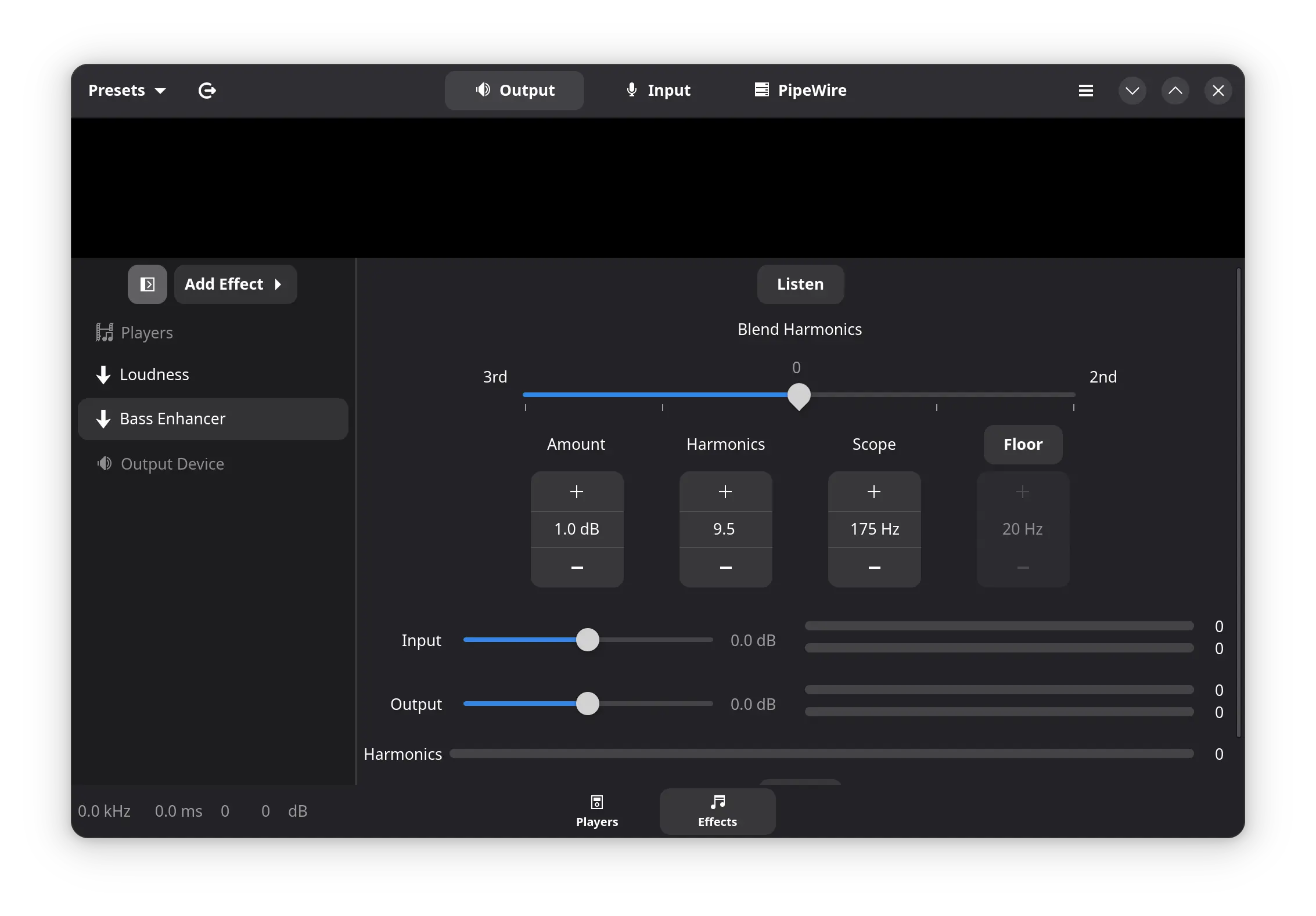The height and width of the screenshot is (916, 1316).
Task: Click the Players music-note icon in the sidebar
Action: [x=104, y=332]
